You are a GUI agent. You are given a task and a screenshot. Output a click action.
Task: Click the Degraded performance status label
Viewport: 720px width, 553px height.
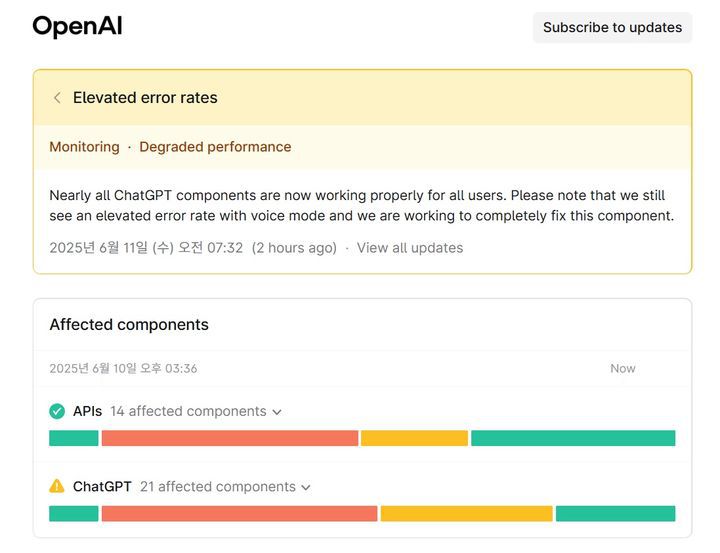pyautogui.click(x=215, y=147)
